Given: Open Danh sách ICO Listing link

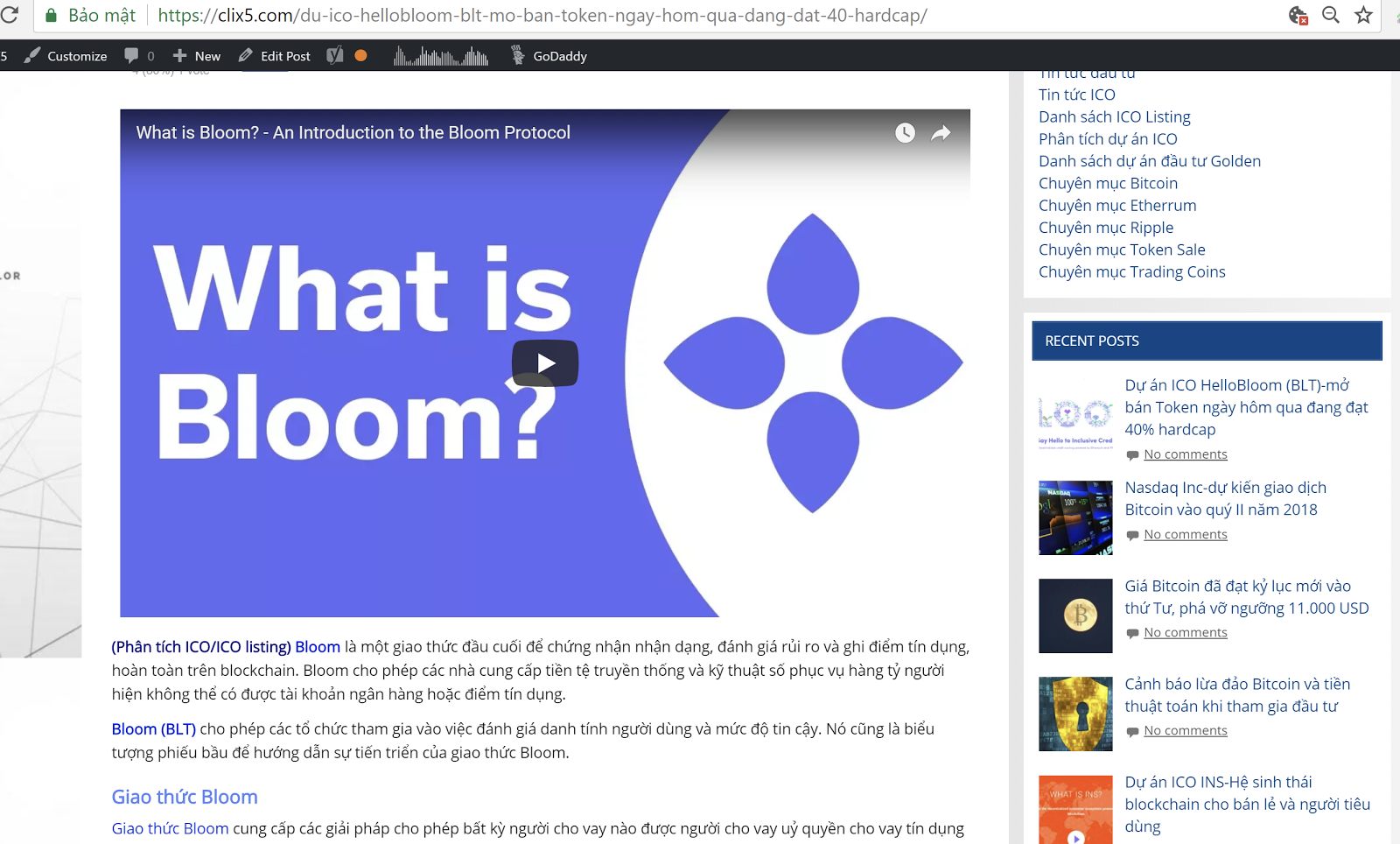Looking at the screenshot, I should click(x=1114, y=116).
